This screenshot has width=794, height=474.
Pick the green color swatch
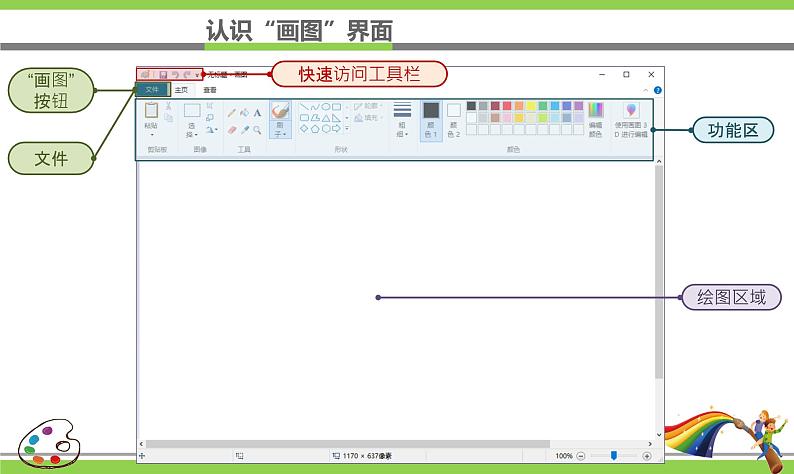click(543, 106)
